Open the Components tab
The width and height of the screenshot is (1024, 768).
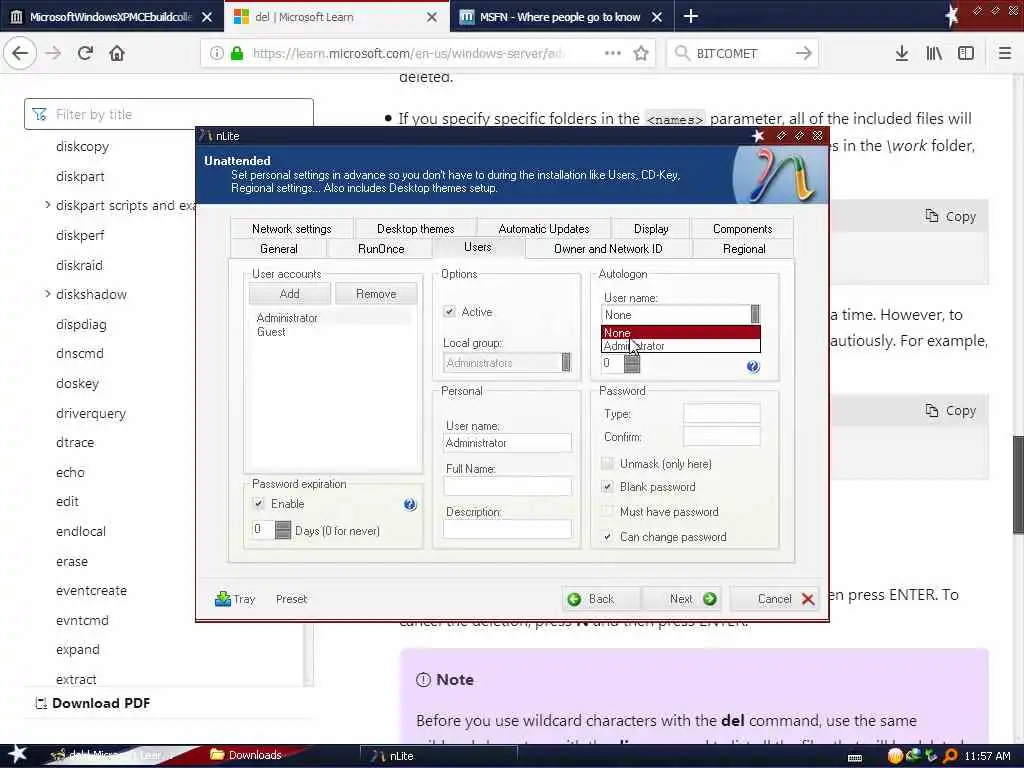coord(743,229)
